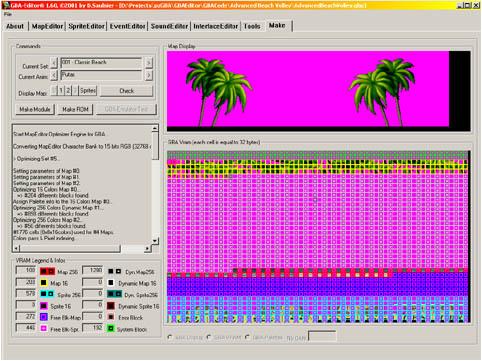This screenshot has width=482, height=361.
Task: Advance Current Anim with right arrow
Action: click(x=148, y=75)
